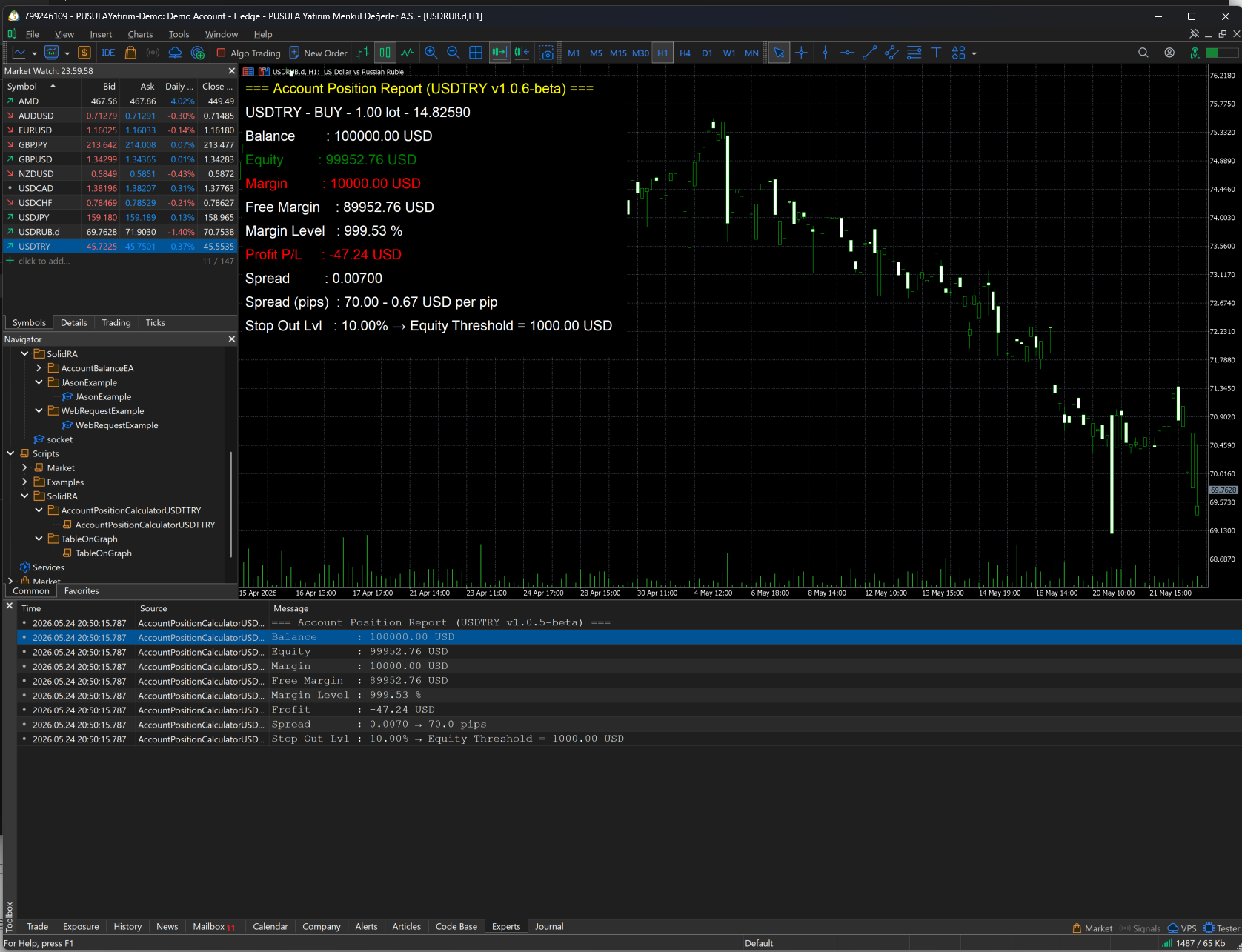Image resolution: width=1242 pixels, height=952 pixels.
Task: Zoom in on the chart
Action: 431,53
